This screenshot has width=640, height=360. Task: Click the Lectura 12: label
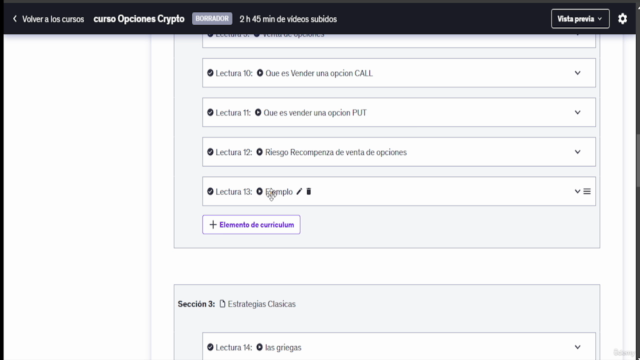[x=234, y=152]
